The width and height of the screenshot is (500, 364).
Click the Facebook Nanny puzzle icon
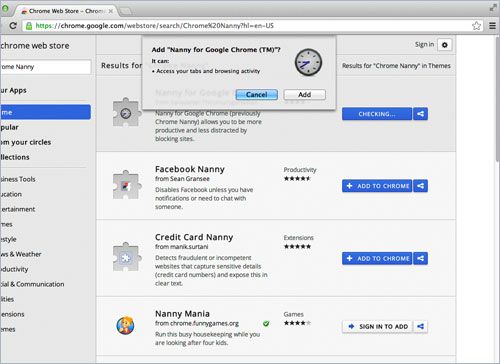click(126, 185)
